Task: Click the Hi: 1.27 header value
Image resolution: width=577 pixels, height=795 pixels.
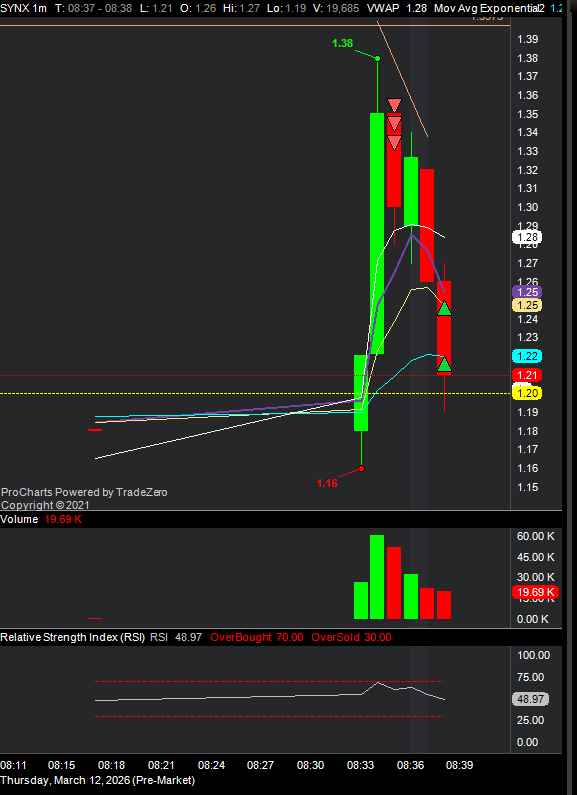Action: point(241,8)
